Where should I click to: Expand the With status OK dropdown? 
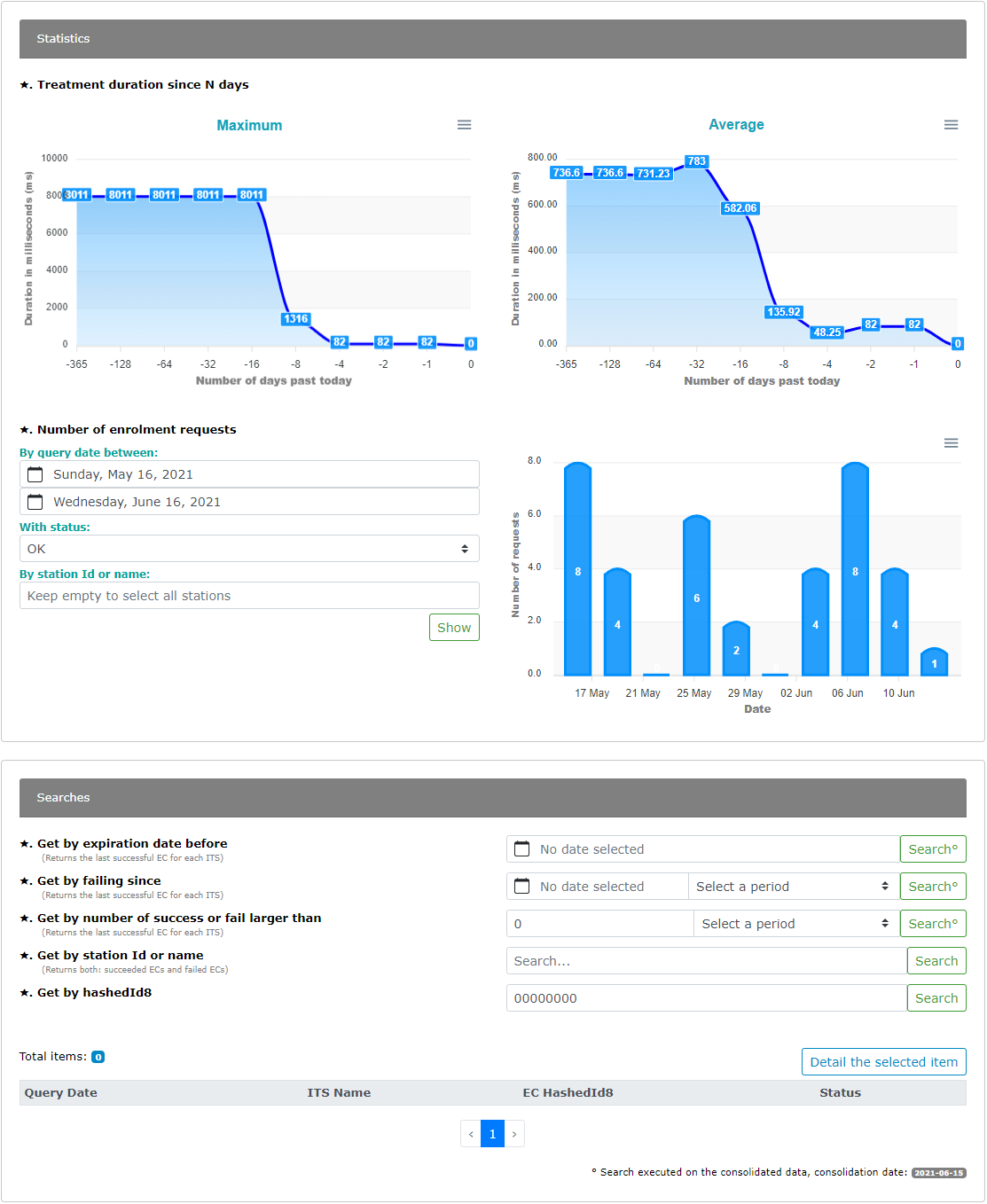249,549
